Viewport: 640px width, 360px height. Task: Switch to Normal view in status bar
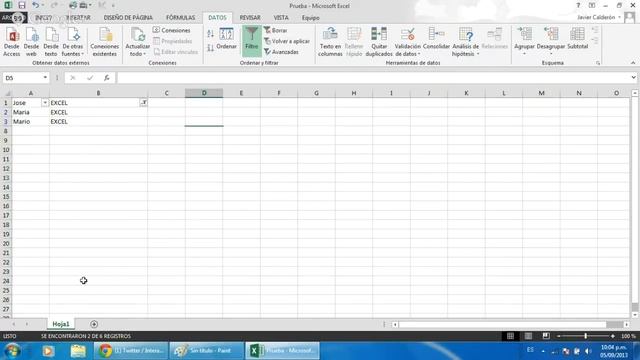pyautogui.click(x=510, y=336)
